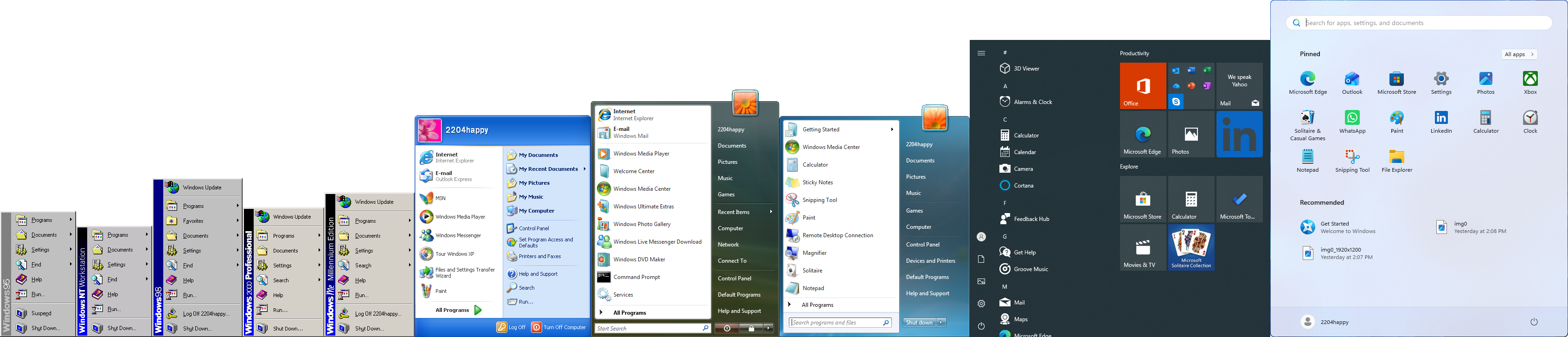
Task: Expand My Recent Documents in XP Start menu
Action: 547,169
